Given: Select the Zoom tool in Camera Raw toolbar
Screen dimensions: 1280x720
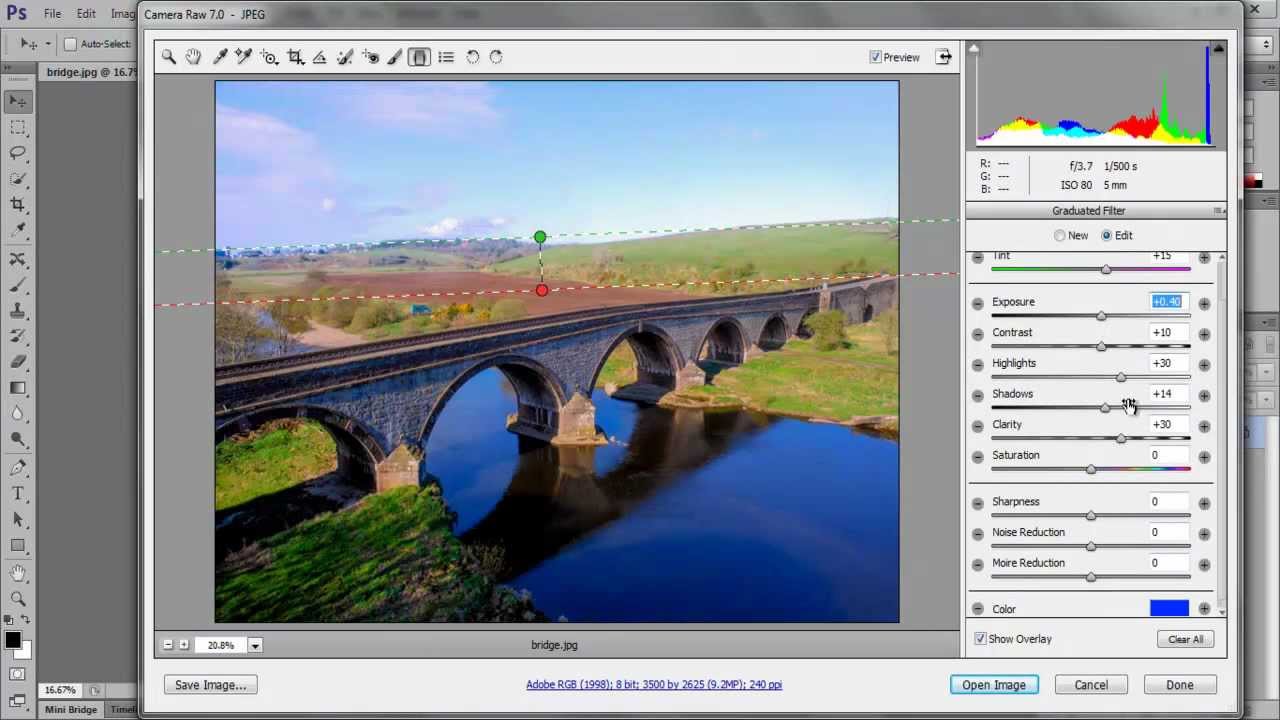Looking at the screenshot, I should tap(169, 57).
